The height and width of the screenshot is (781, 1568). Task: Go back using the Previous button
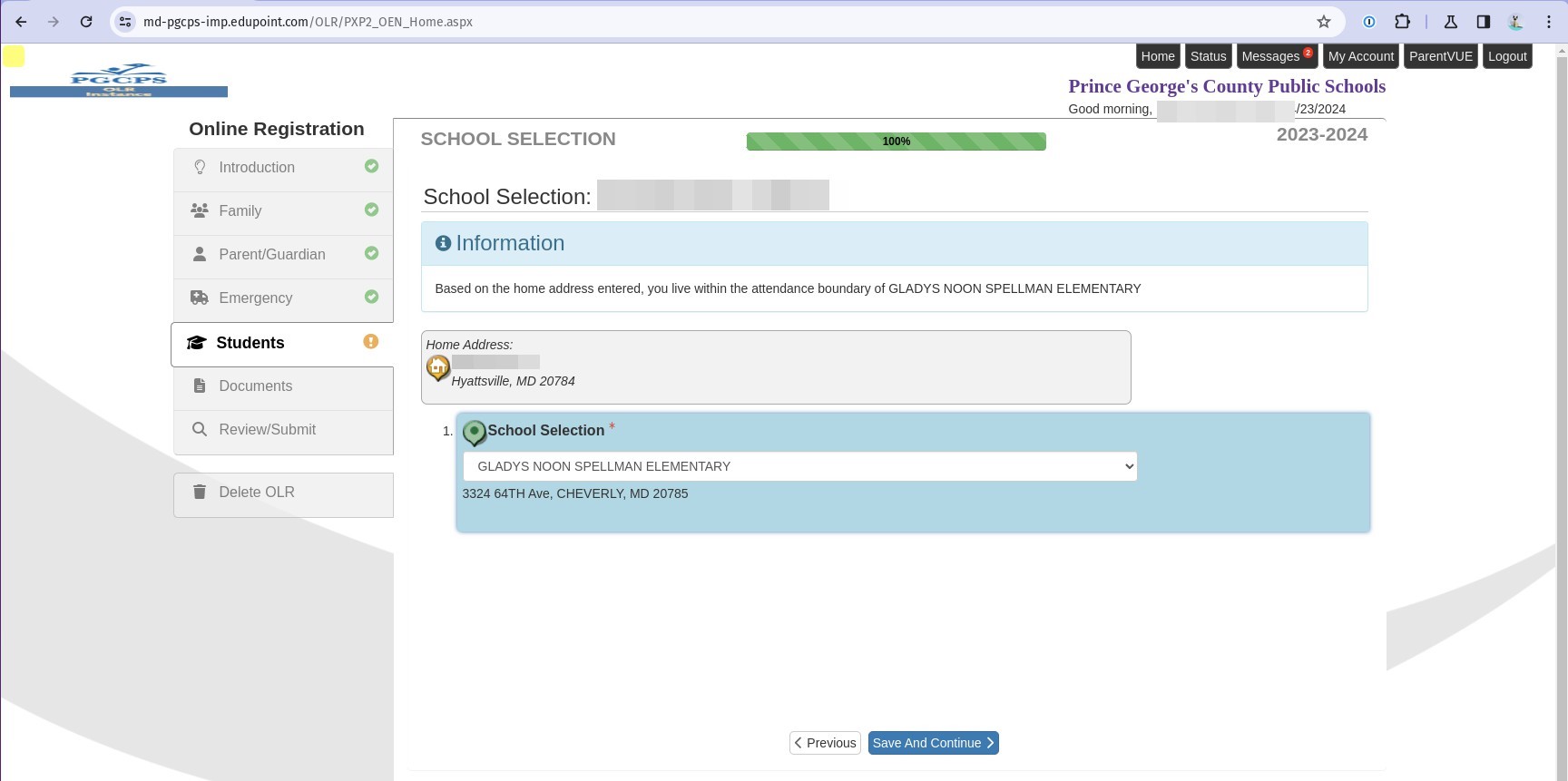pyautogui.click(x=825, y=743)
